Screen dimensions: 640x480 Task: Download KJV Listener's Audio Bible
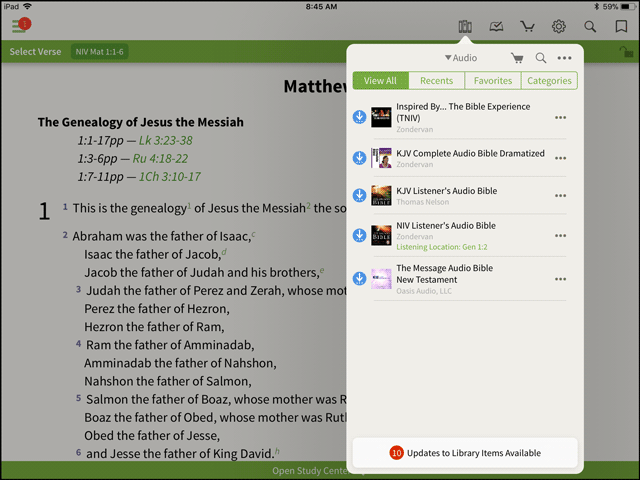(x=359, y=195)
